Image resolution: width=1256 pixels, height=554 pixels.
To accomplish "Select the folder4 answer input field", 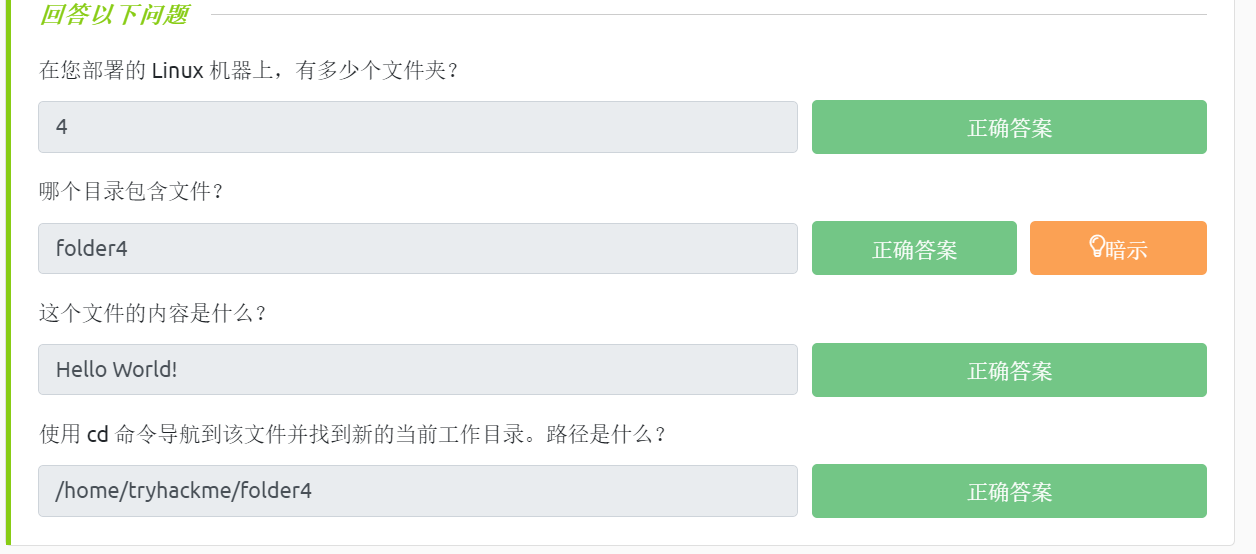I will (x=417, y=248).
